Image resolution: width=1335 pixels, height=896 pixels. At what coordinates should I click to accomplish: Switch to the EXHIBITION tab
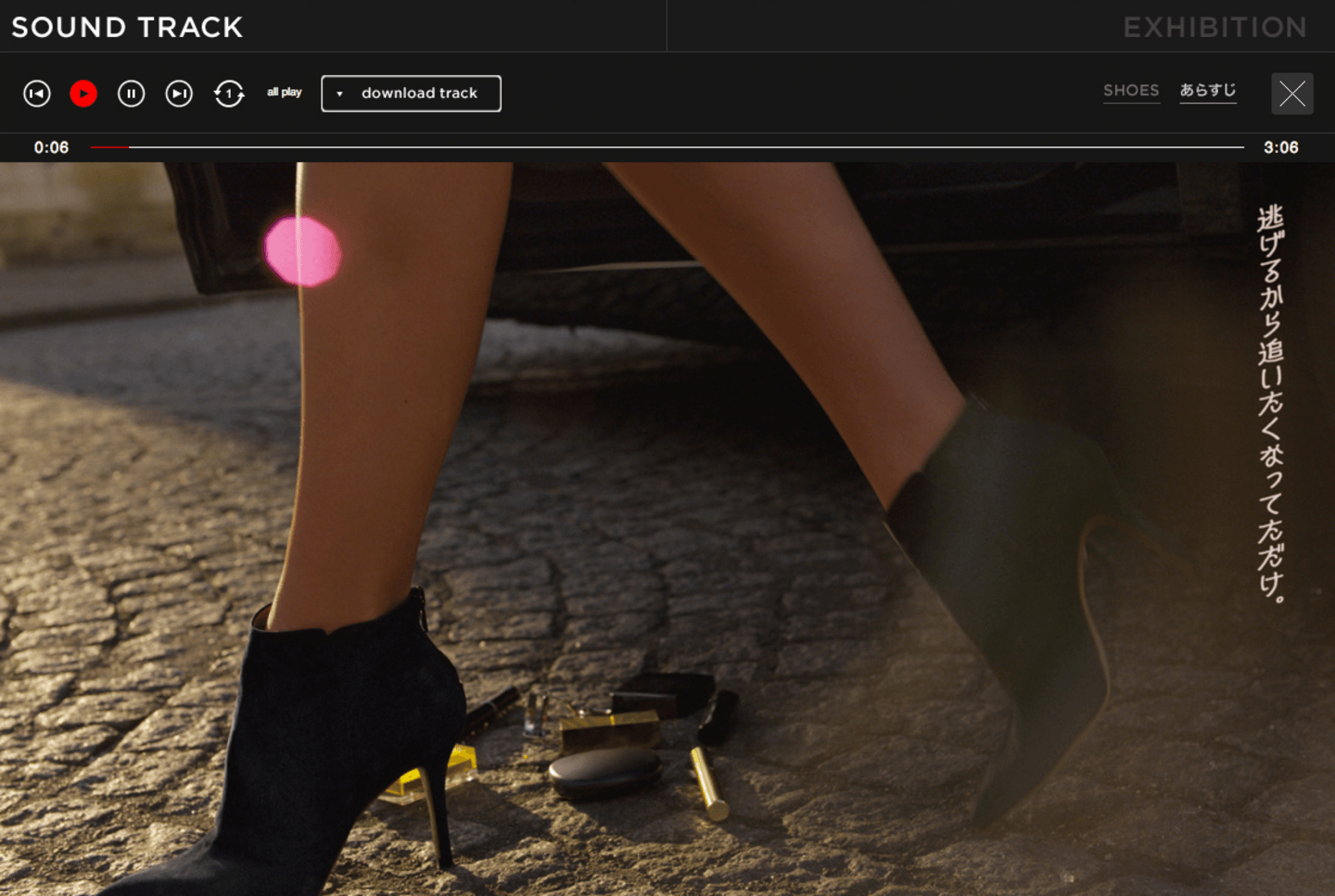pos(1215,27)
